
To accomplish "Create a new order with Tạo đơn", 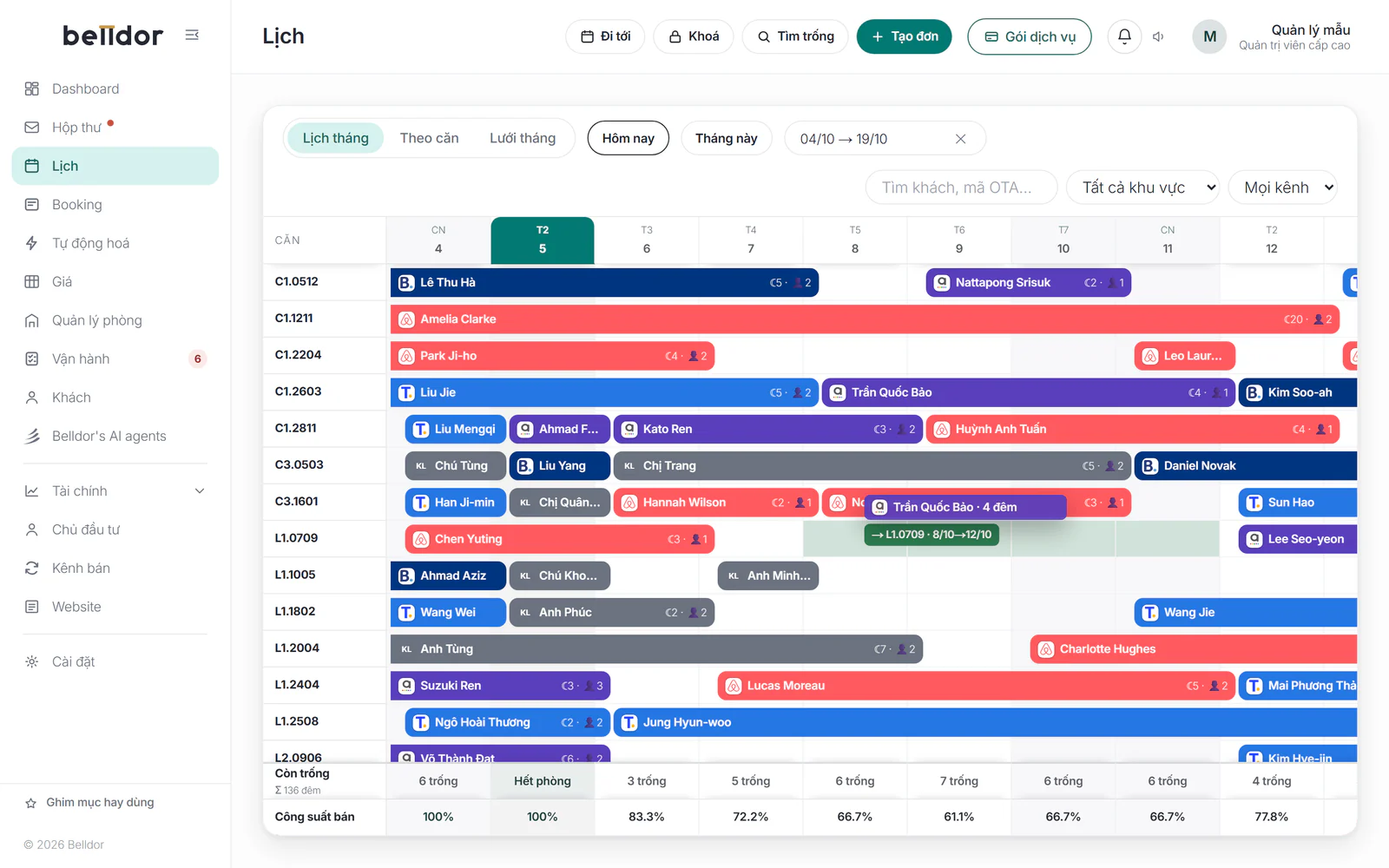I will (905, 36).
